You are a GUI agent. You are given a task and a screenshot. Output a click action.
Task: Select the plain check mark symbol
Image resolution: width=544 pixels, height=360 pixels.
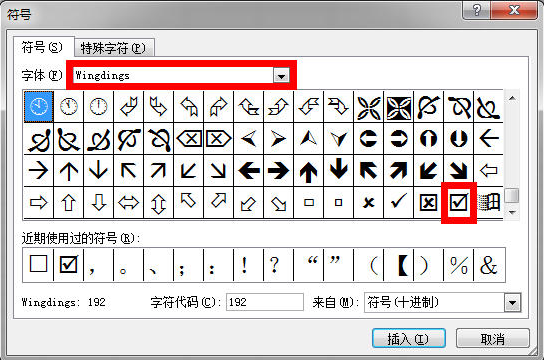coord(399,203)
